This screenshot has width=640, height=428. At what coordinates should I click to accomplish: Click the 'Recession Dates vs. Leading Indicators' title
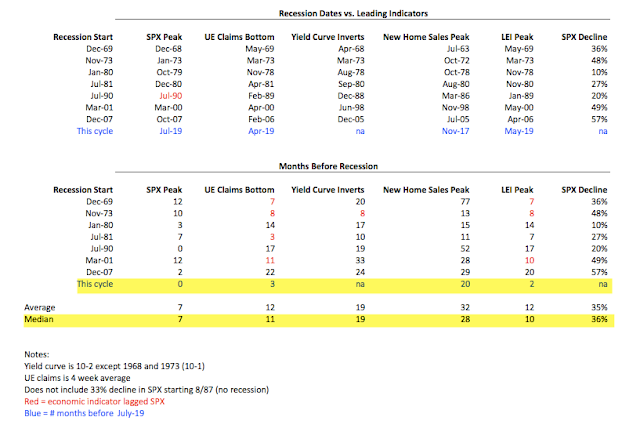pyautogui.click(x=353, y=13)
